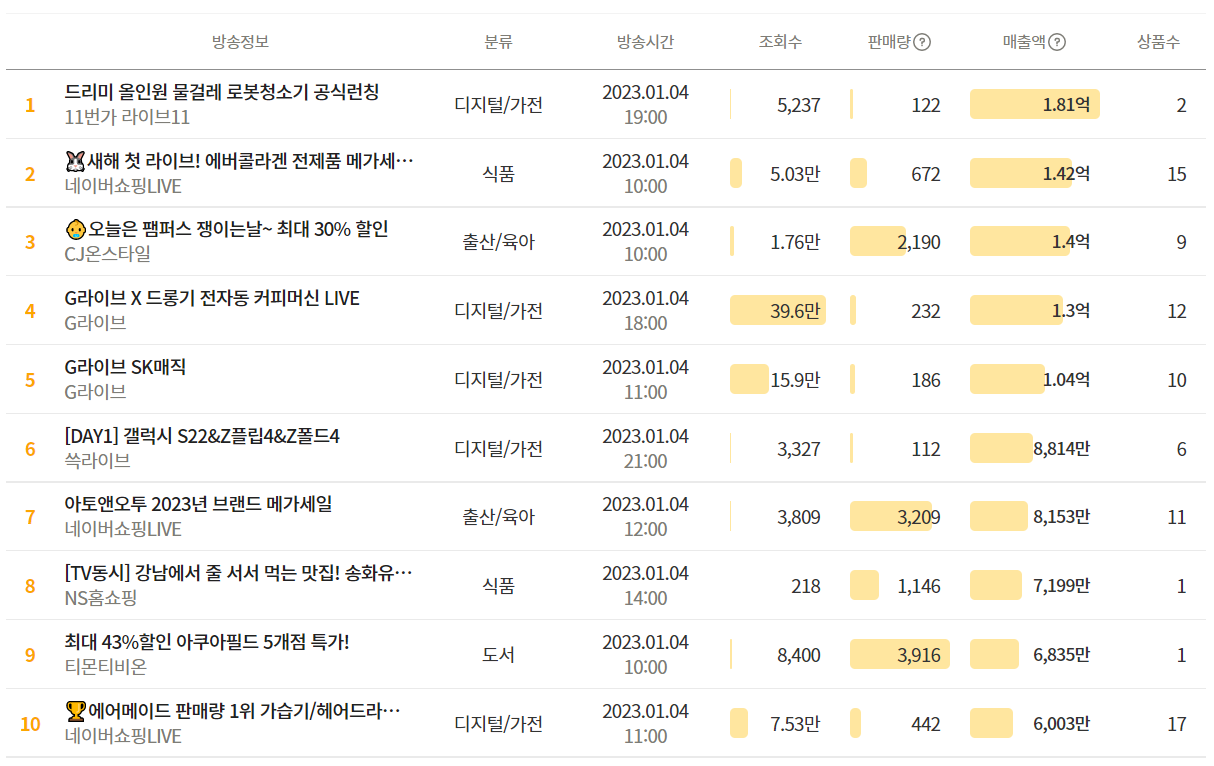Image resolution: width=1214 pixels, height=766 pixels.
Task: Click the 2023.01.04 14:00 broadcast time
Action: 645,585
